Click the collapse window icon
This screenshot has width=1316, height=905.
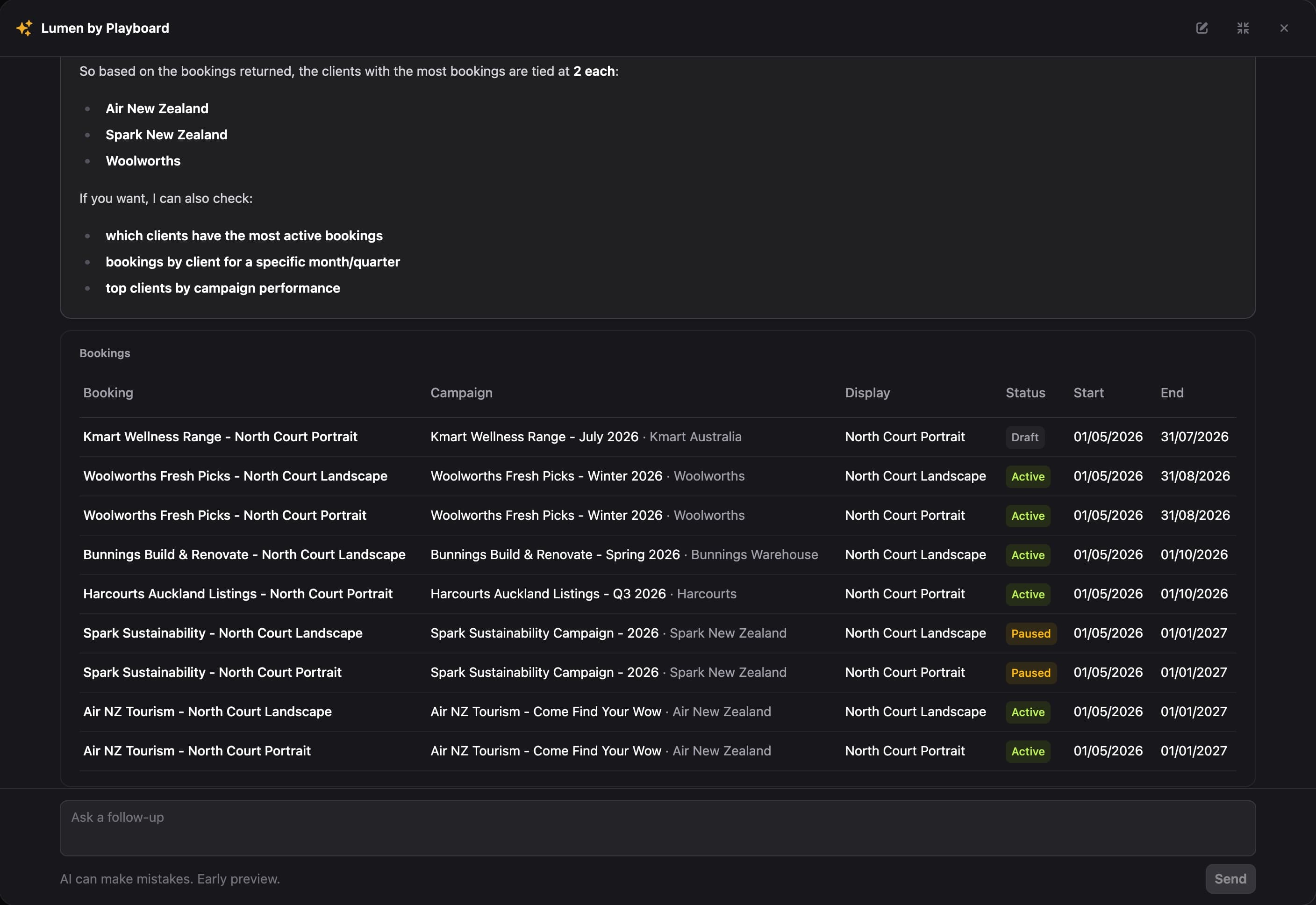[1243, 28]
